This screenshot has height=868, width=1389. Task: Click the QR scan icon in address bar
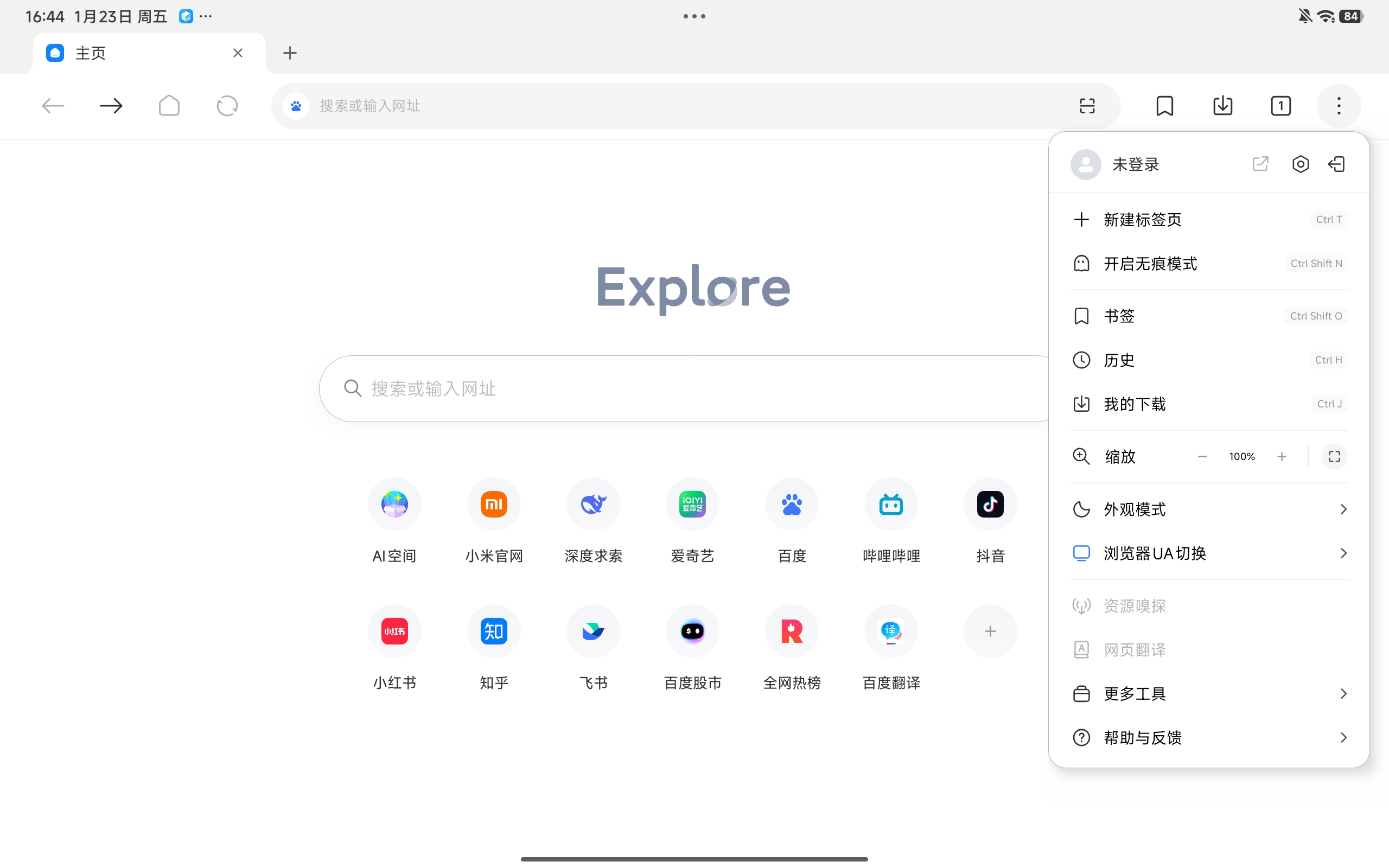[1087, 106]
